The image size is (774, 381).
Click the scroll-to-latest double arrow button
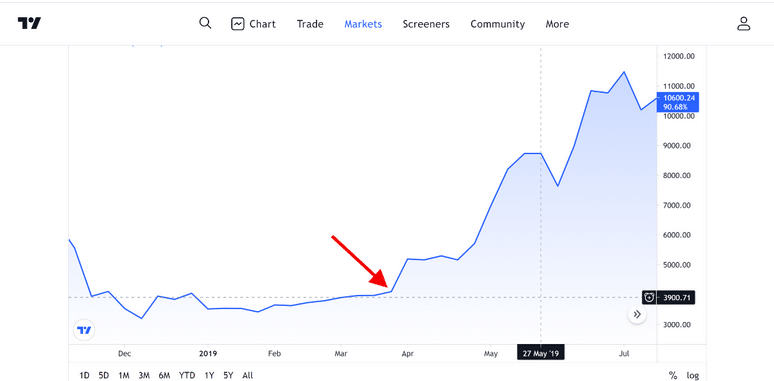point(637,314)
